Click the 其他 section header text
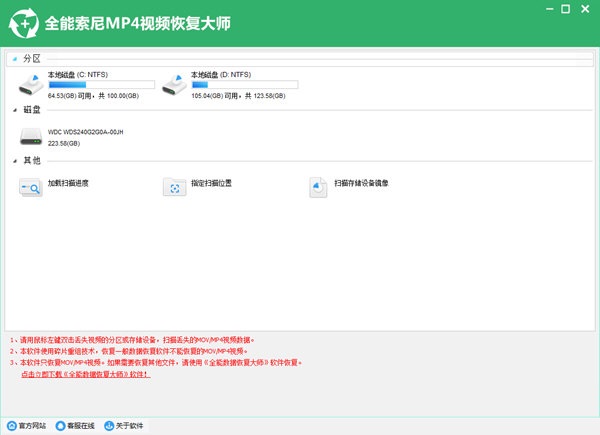This screenshot has height=435, width=600. point(32,161)
